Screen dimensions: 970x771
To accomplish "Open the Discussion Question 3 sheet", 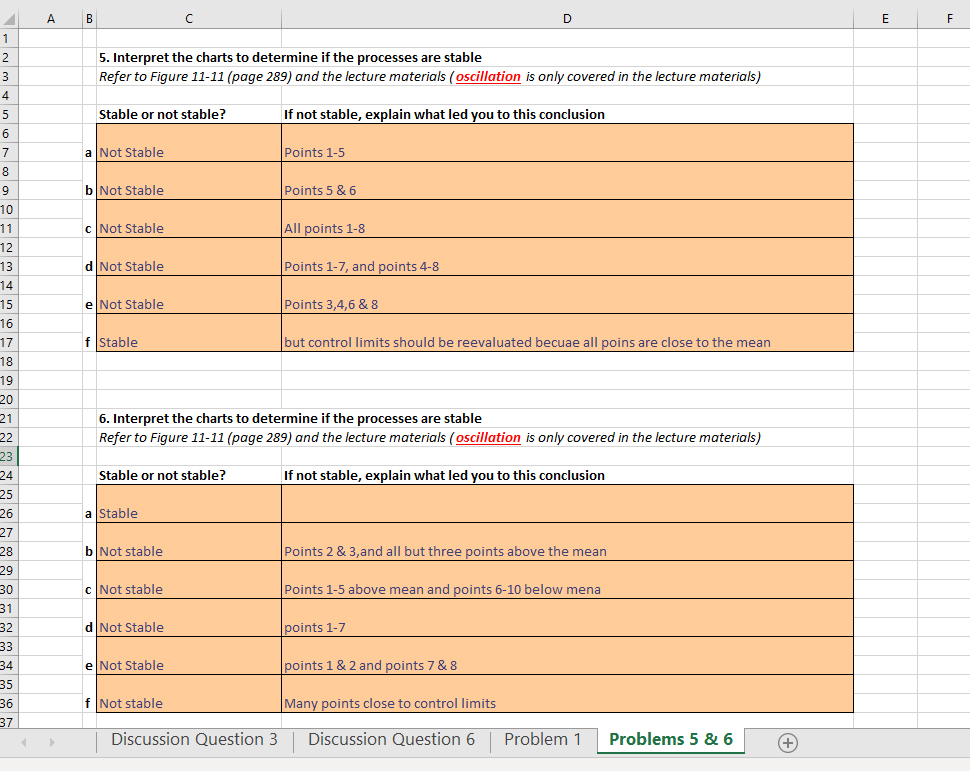I will [193, 740].
